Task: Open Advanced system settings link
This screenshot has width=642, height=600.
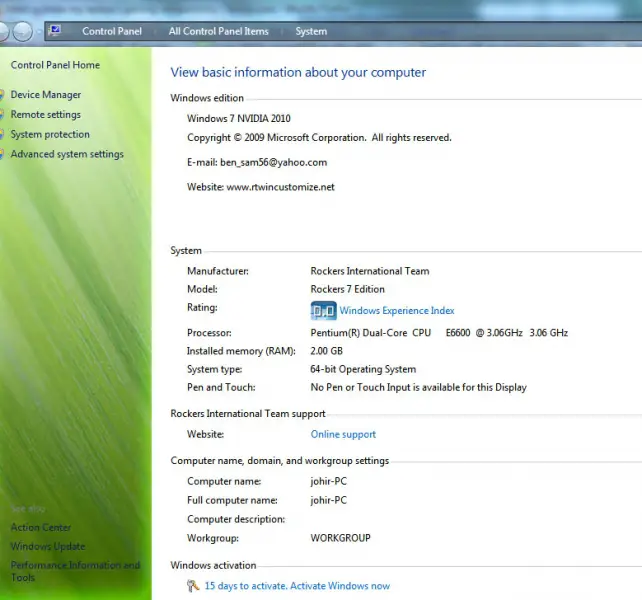Action: 67,154
